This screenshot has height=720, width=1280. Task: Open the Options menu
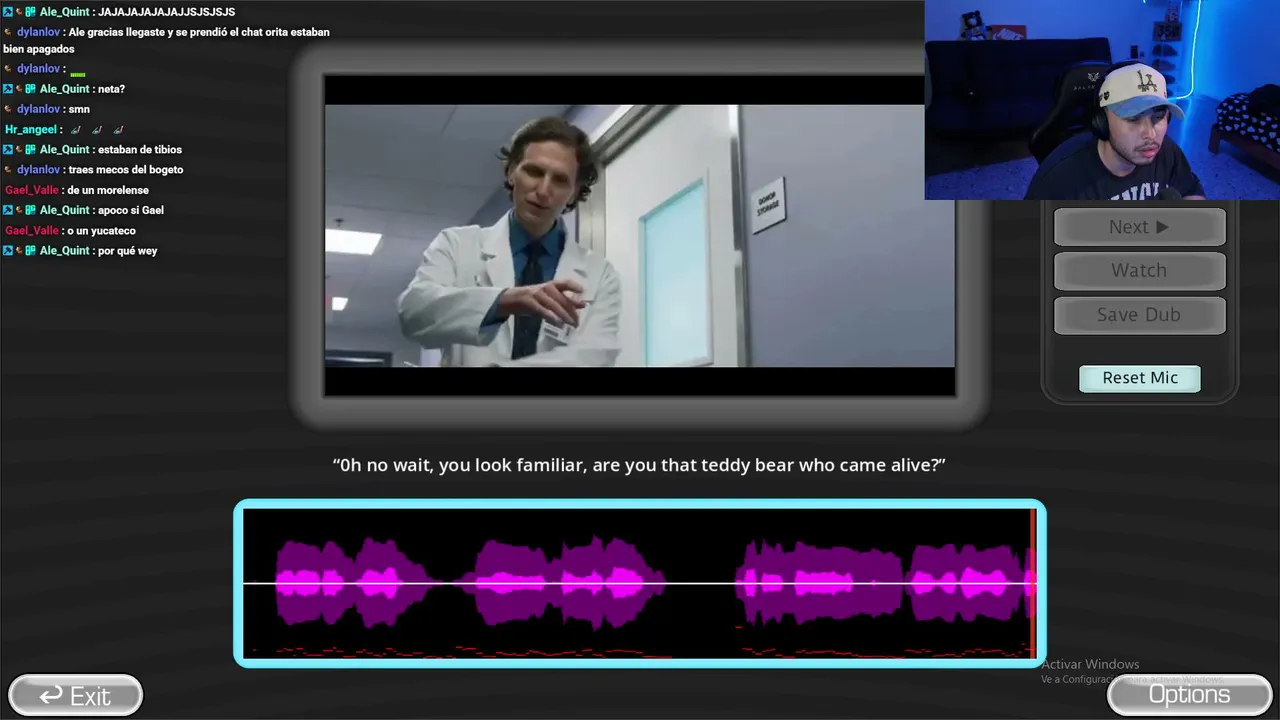(1189, 695)
